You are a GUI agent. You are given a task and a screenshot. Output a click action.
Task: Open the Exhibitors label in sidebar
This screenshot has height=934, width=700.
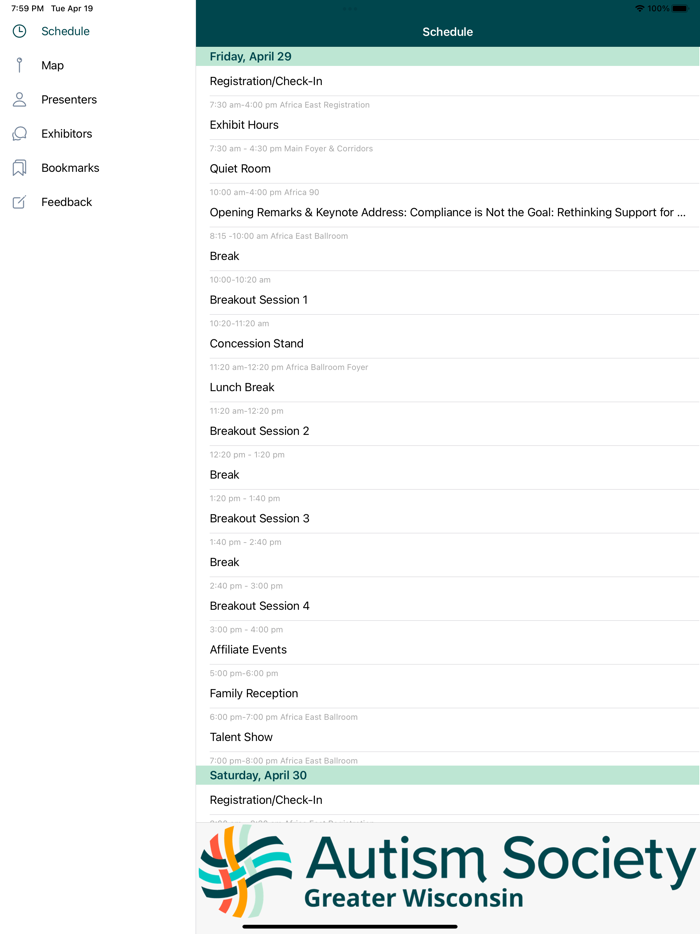67,134
